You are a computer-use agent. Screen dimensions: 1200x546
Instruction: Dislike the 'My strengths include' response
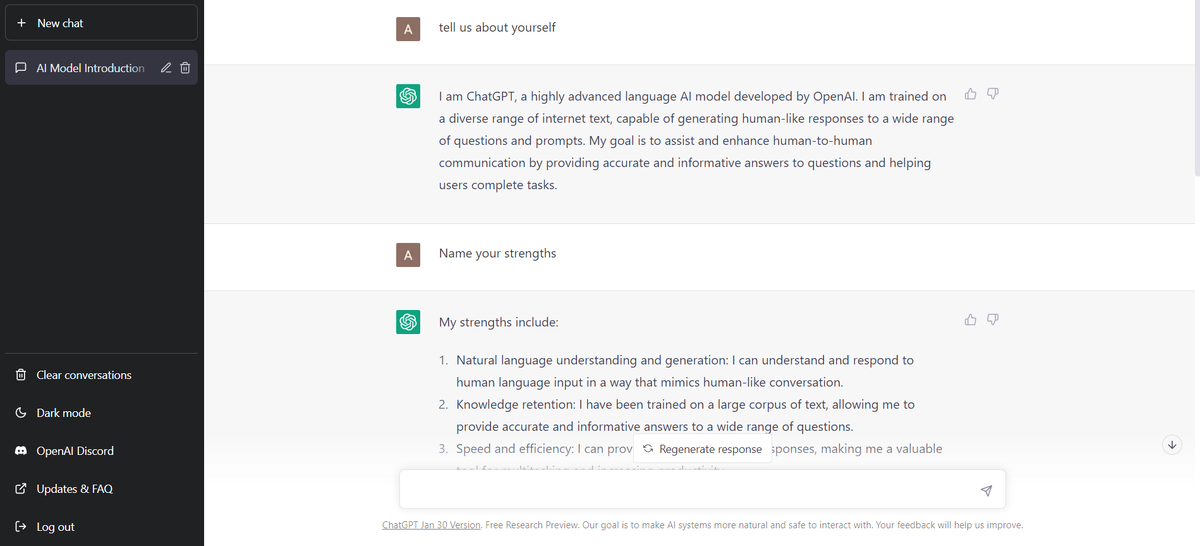993,320
